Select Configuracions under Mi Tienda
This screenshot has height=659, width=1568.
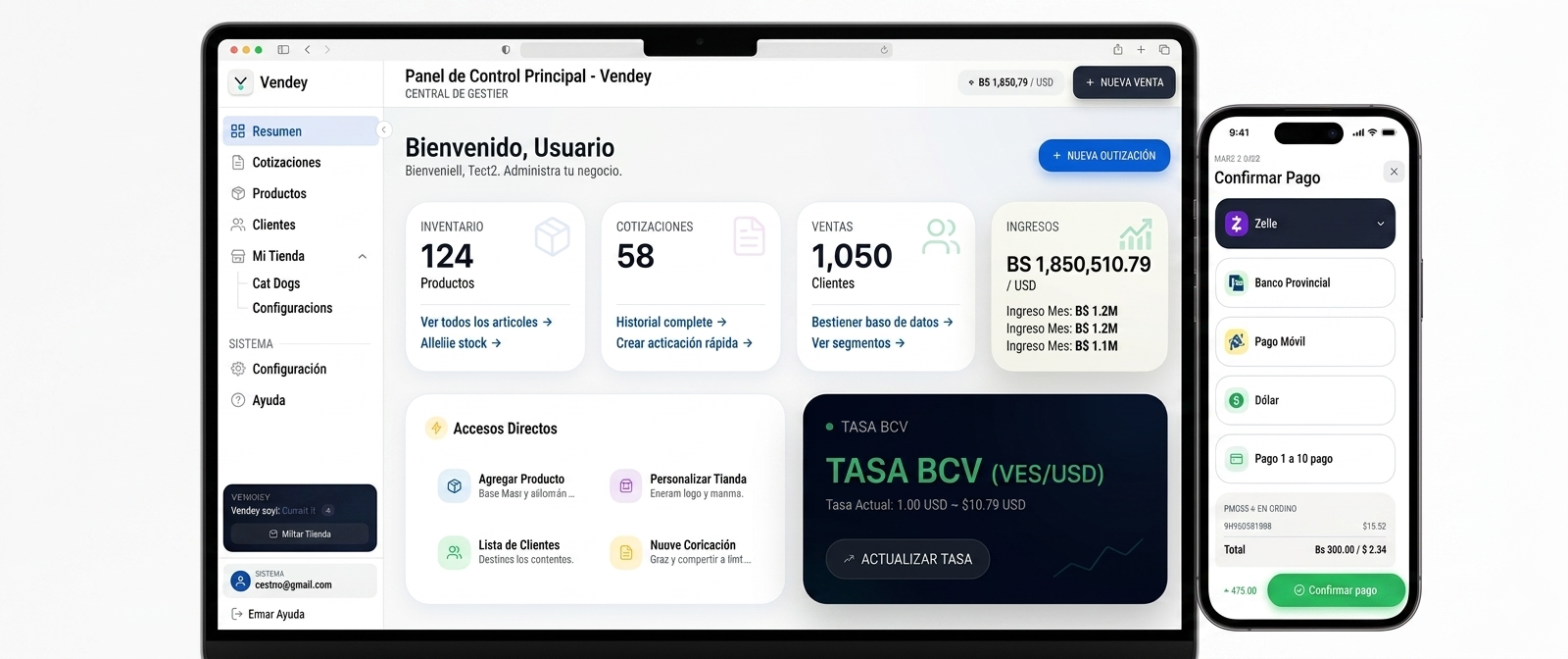coord(292,308)
